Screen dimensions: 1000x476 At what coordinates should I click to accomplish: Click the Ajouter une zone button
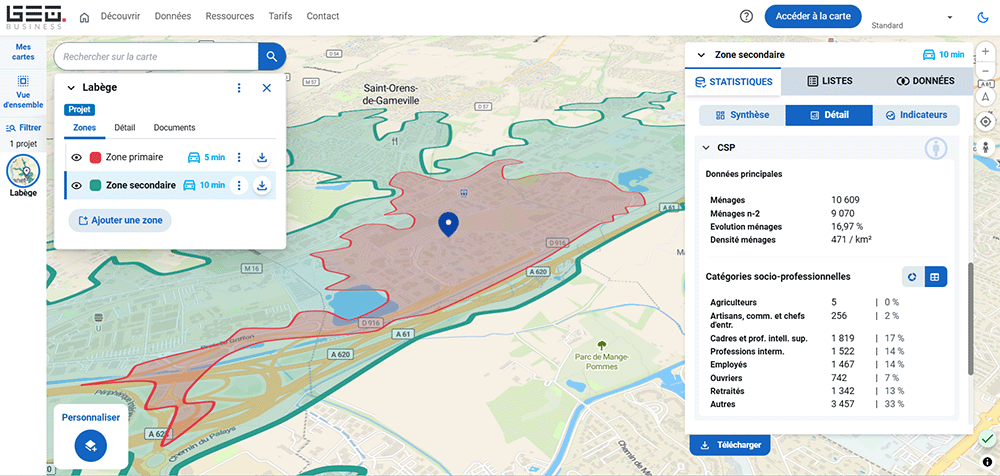coord(120,220)
